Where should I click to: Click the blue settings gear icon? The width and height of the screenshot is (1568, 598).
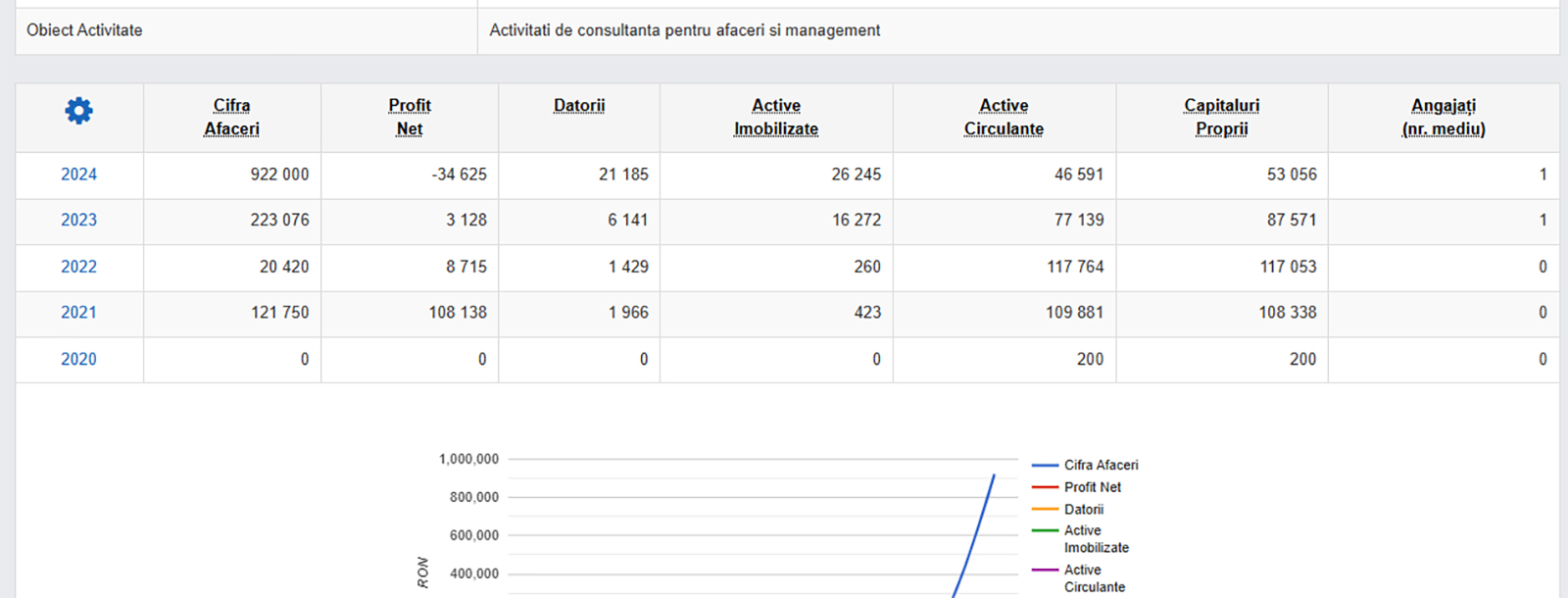(78, 111)
